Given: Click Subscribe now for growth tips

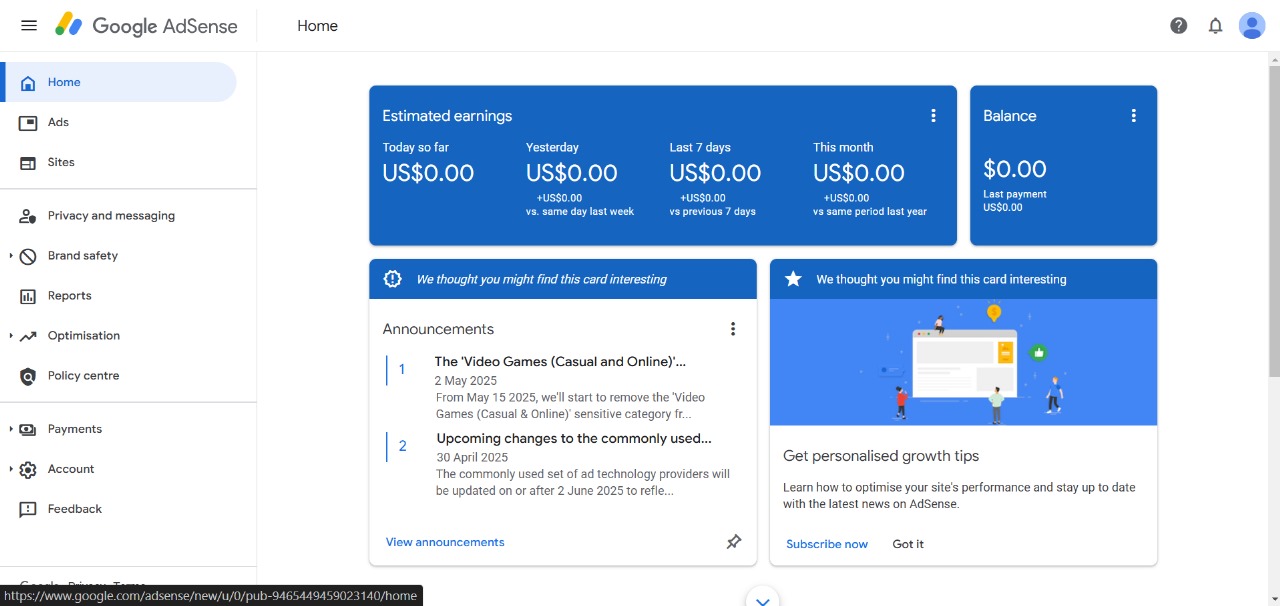Looking at the screenshot, I should coord(827,544).
